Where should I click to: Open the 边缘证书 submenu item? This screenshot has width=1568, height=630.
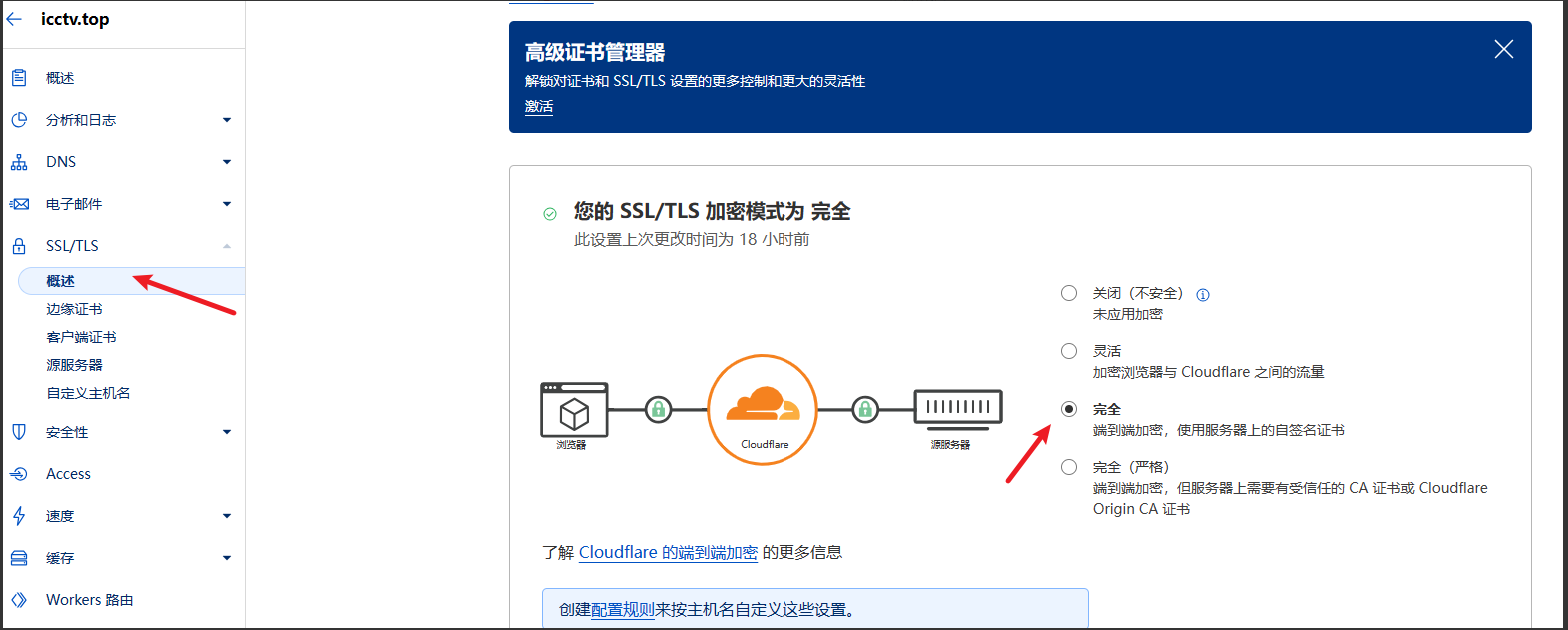pyautogui.click(x=74, y=309)
